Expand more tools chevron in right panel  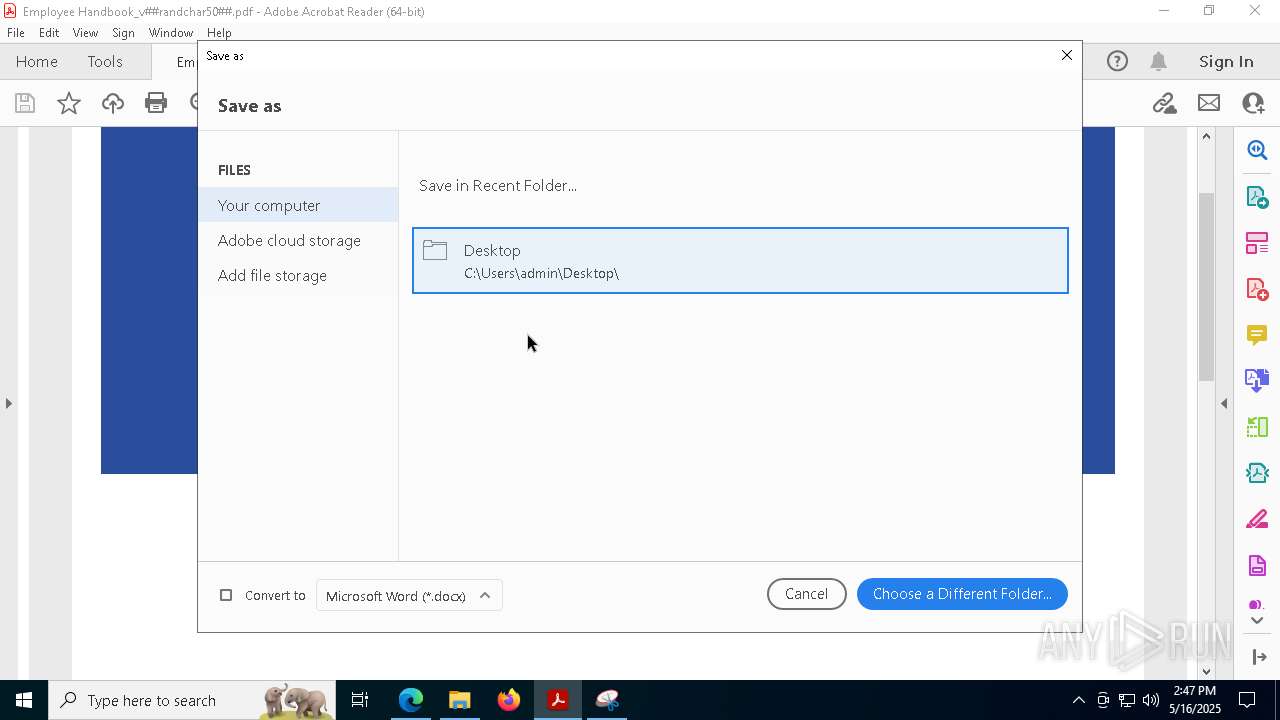(1258, 620)
